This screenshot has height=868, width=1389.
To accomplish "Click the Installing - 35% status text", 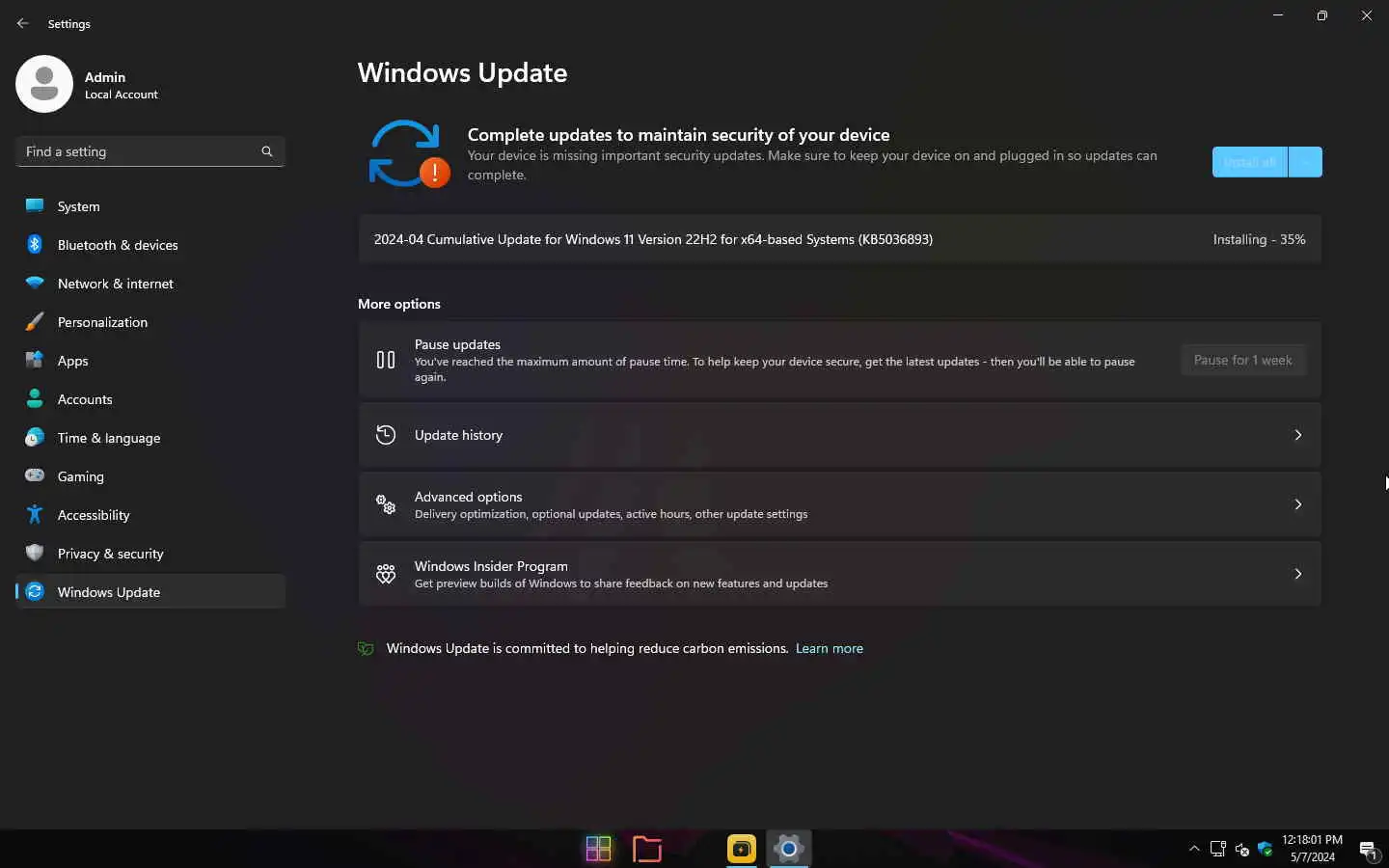I will point(1259,239).
